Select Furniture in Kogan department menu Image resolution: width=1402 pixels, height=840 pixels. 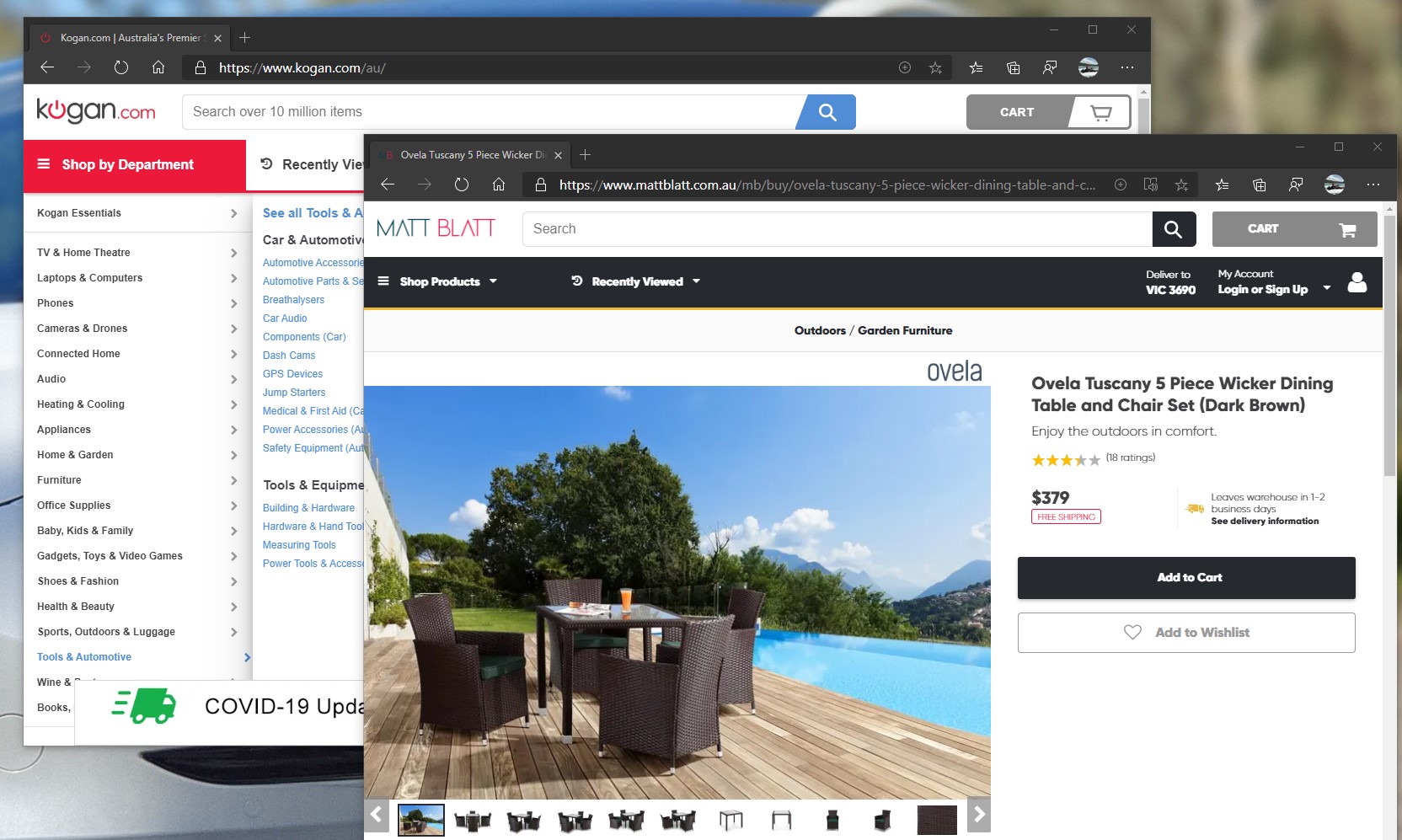[59, 480]
